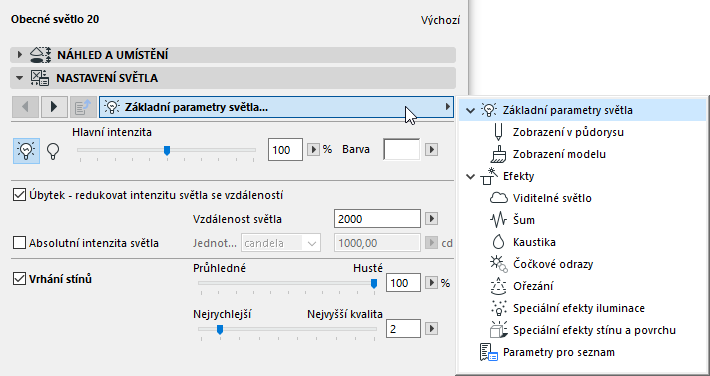Collapse the Nastavení světla panel

[19, 78]
